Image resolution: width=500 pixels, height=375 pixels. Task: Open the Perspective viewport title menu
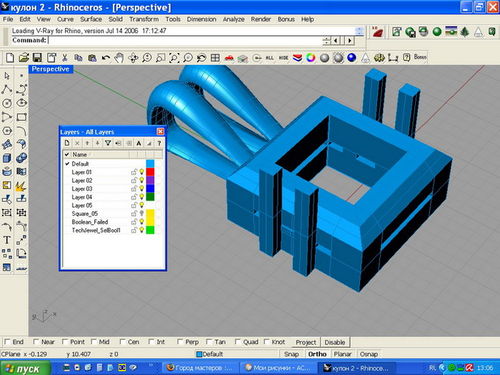(50, 69)
